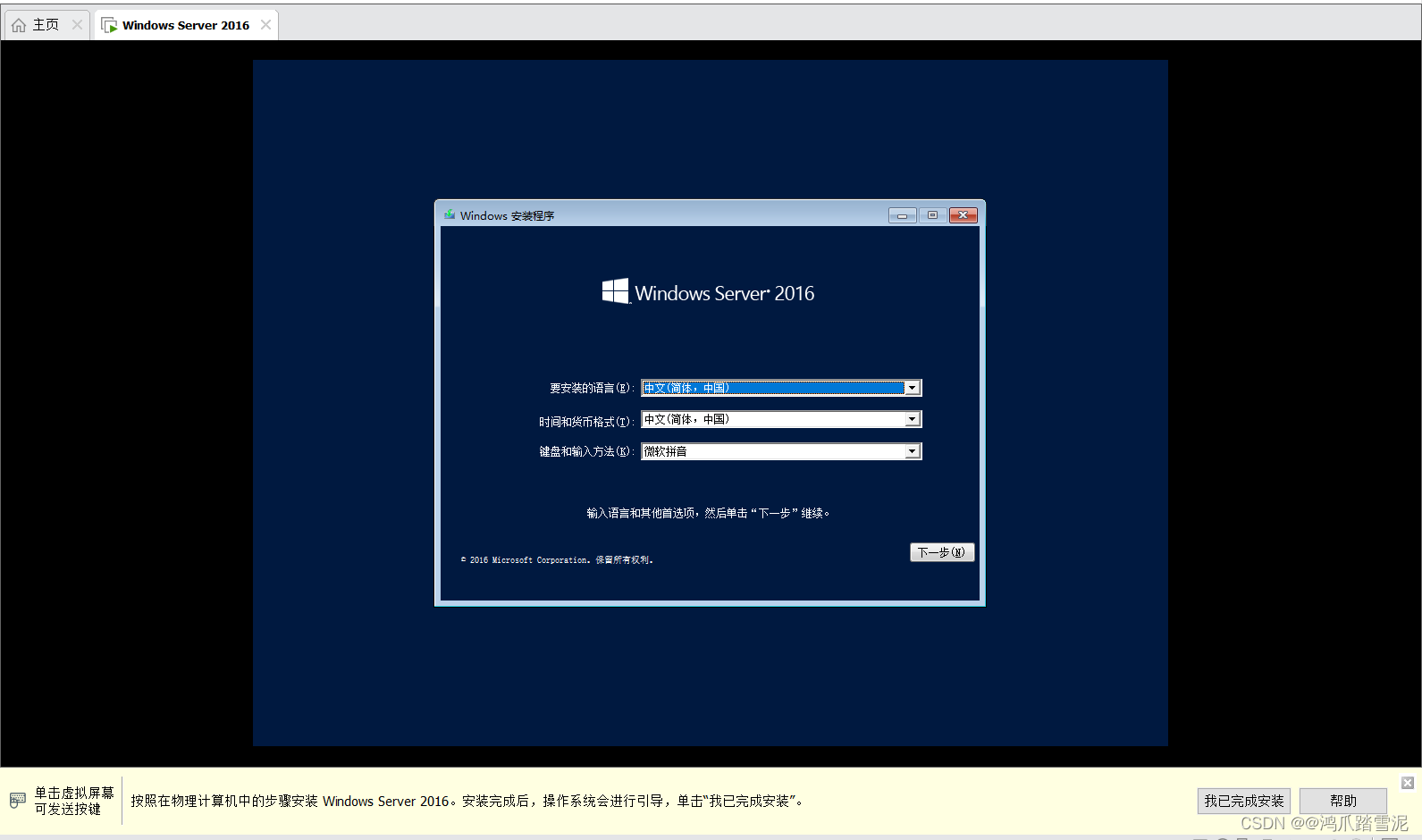The width and height of the screenshot is (1422, 840).
Task: Click the Windows setup title bar icon
Action: pyautogui.click(x=450, y=214)
